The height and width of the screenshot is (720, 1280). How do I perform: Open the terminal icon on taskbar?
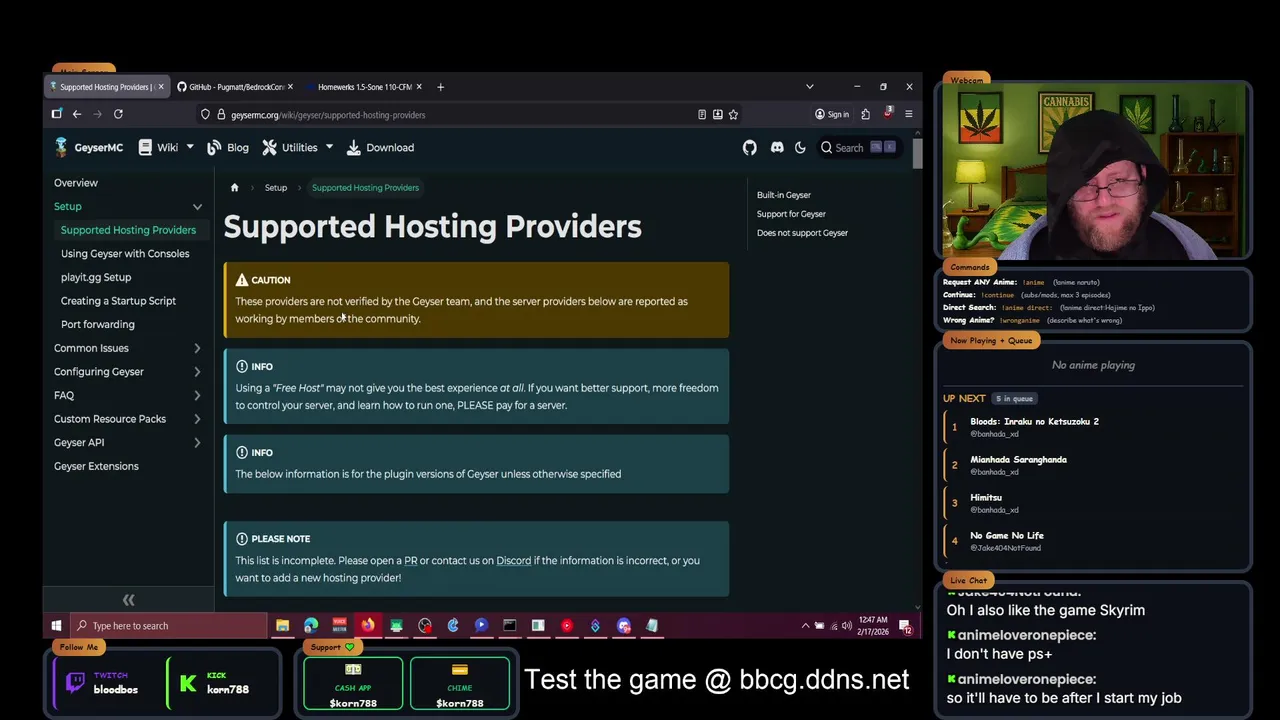510,626
